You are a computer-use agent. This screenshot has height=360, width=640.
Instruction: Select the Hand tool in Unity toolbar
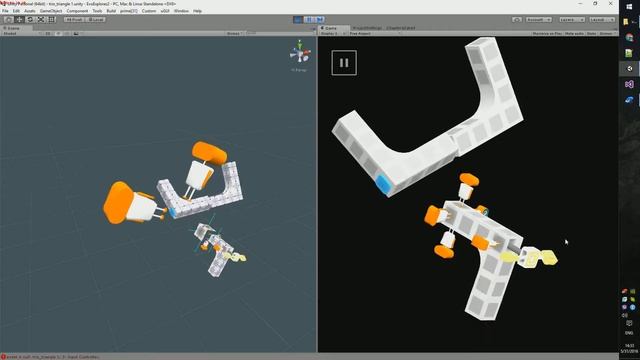[8, 19]
